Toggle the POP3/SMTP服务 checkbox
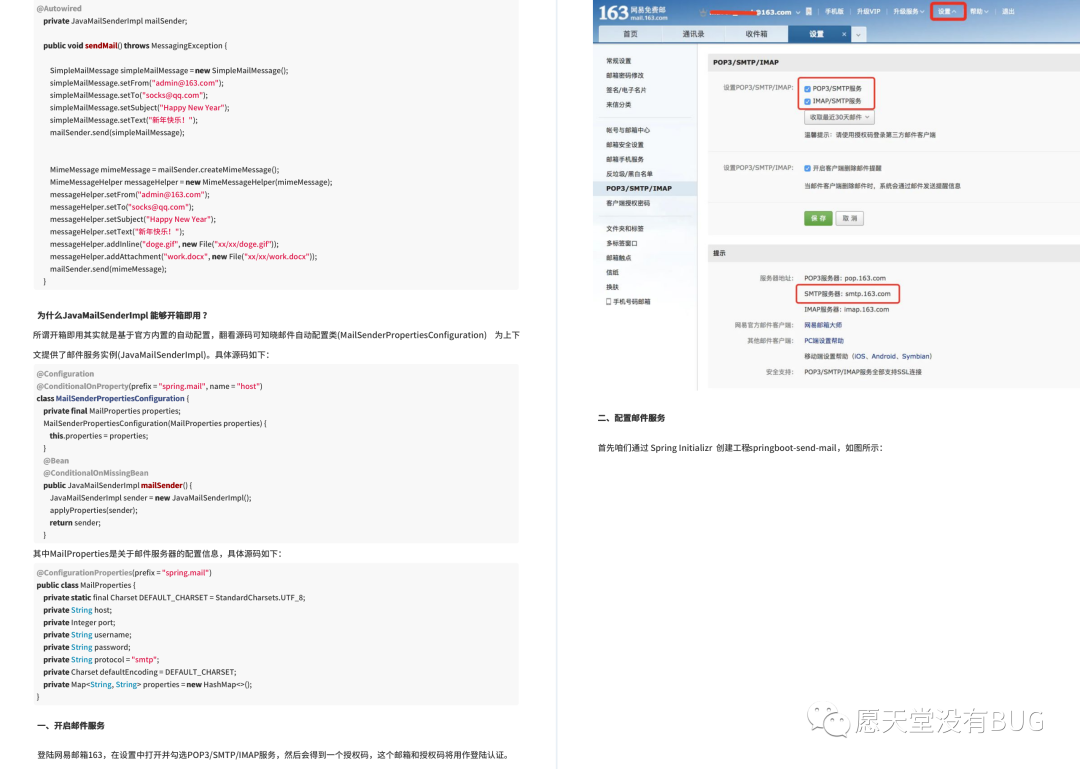 [x=807, y=89]
